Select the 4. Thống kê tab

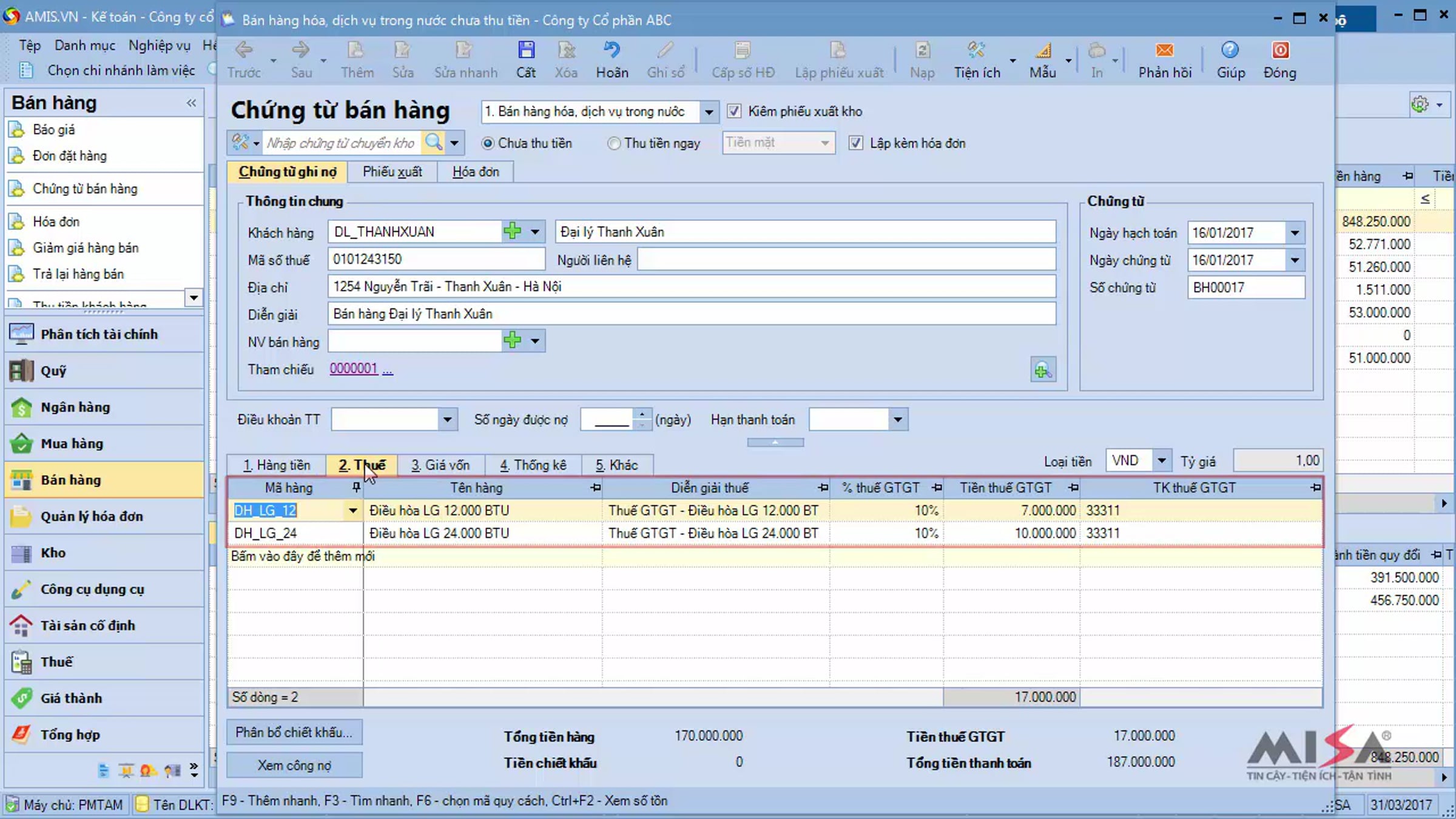click(x=533, y=465)
